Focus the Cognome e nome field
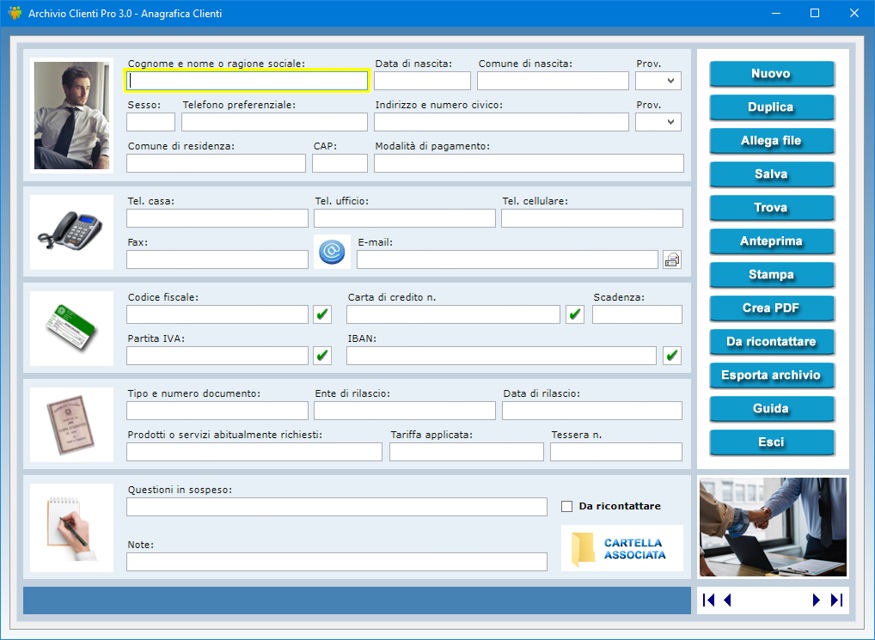The image size is (875, 640). tap(247, 81)
